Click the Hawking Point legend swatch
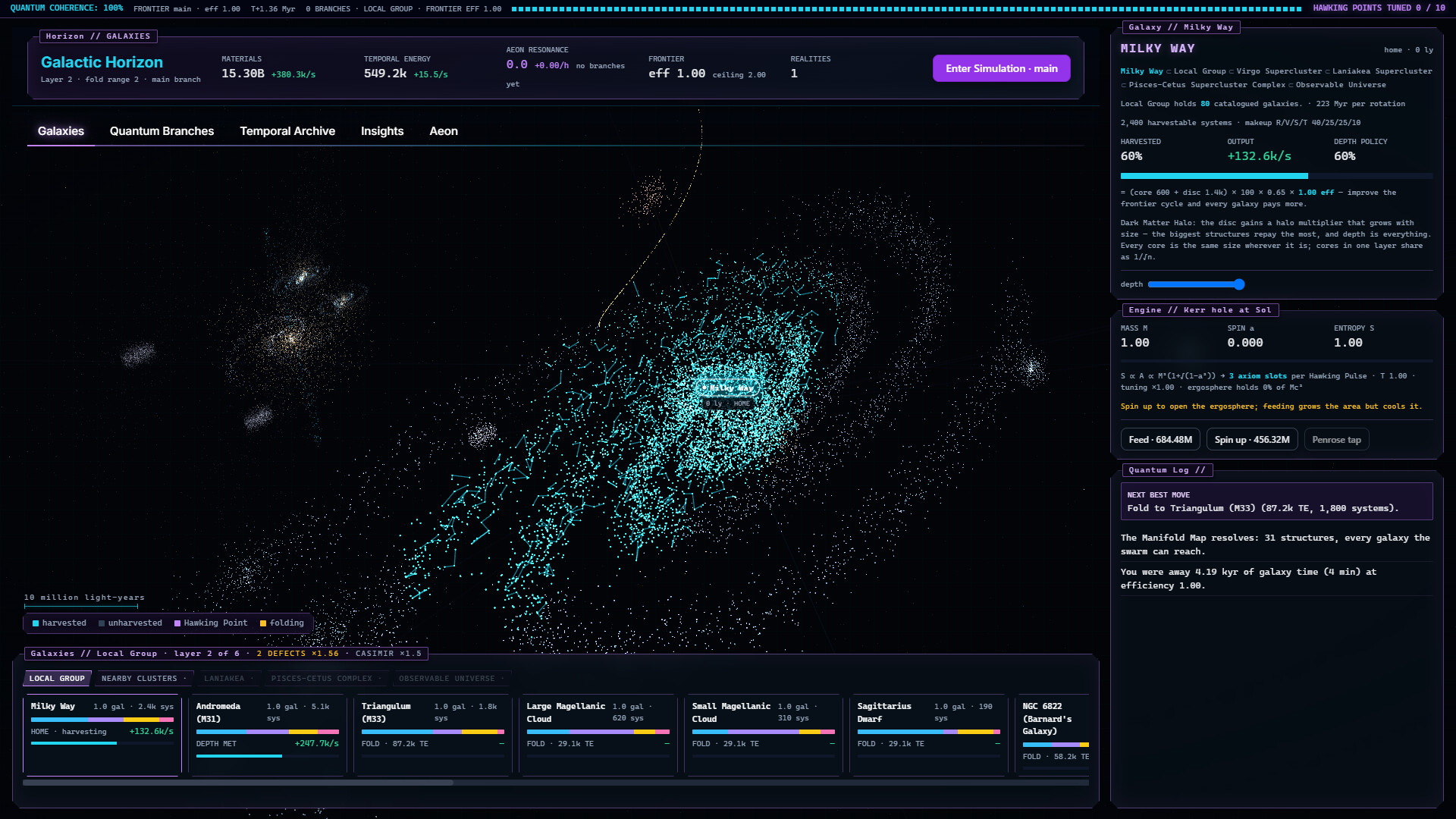This screenshot has width=1456, height=819. (x=177, y=623)
